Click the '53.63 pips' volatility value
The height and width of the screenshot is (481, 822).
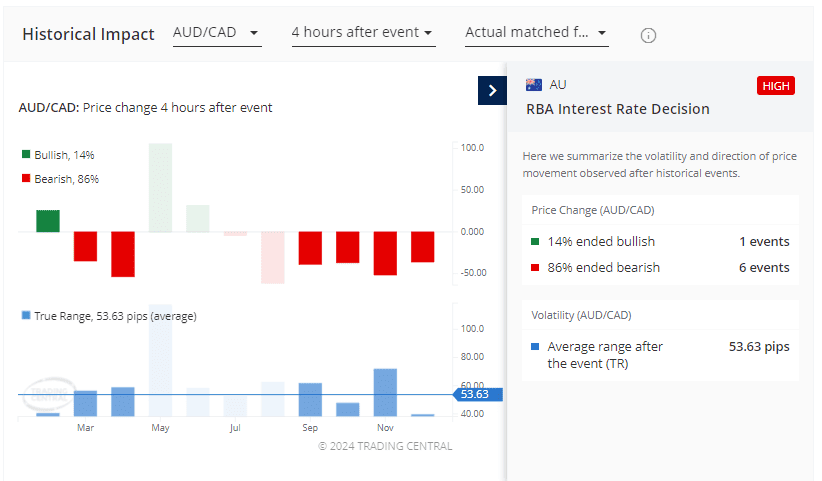coord(759,347)
